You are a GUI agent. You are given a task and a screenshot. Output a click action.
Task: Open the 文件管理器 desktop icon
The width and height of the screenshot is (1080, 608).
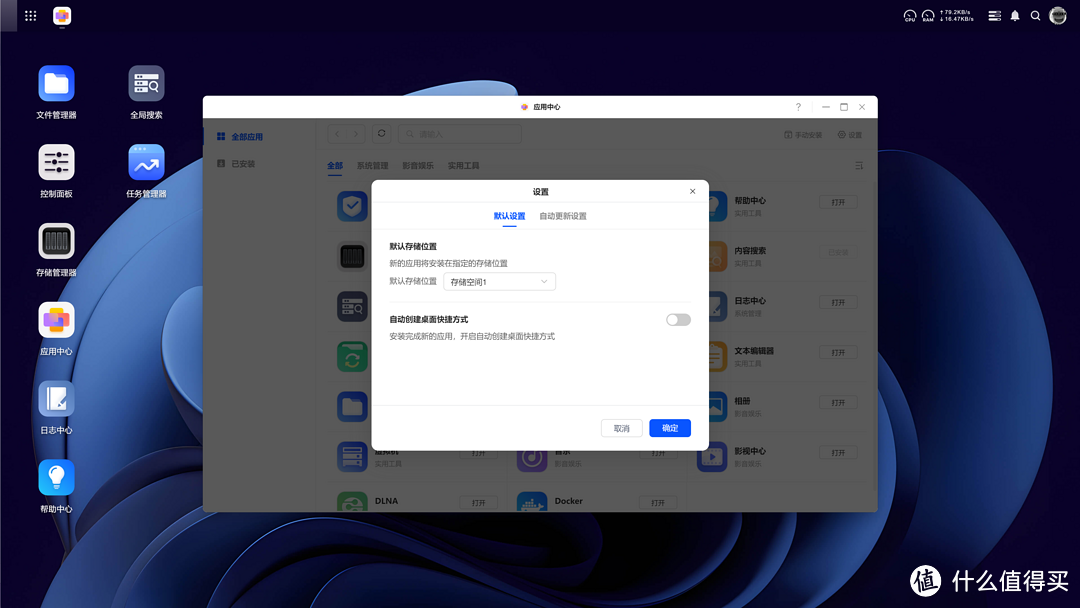click(56, 84)
